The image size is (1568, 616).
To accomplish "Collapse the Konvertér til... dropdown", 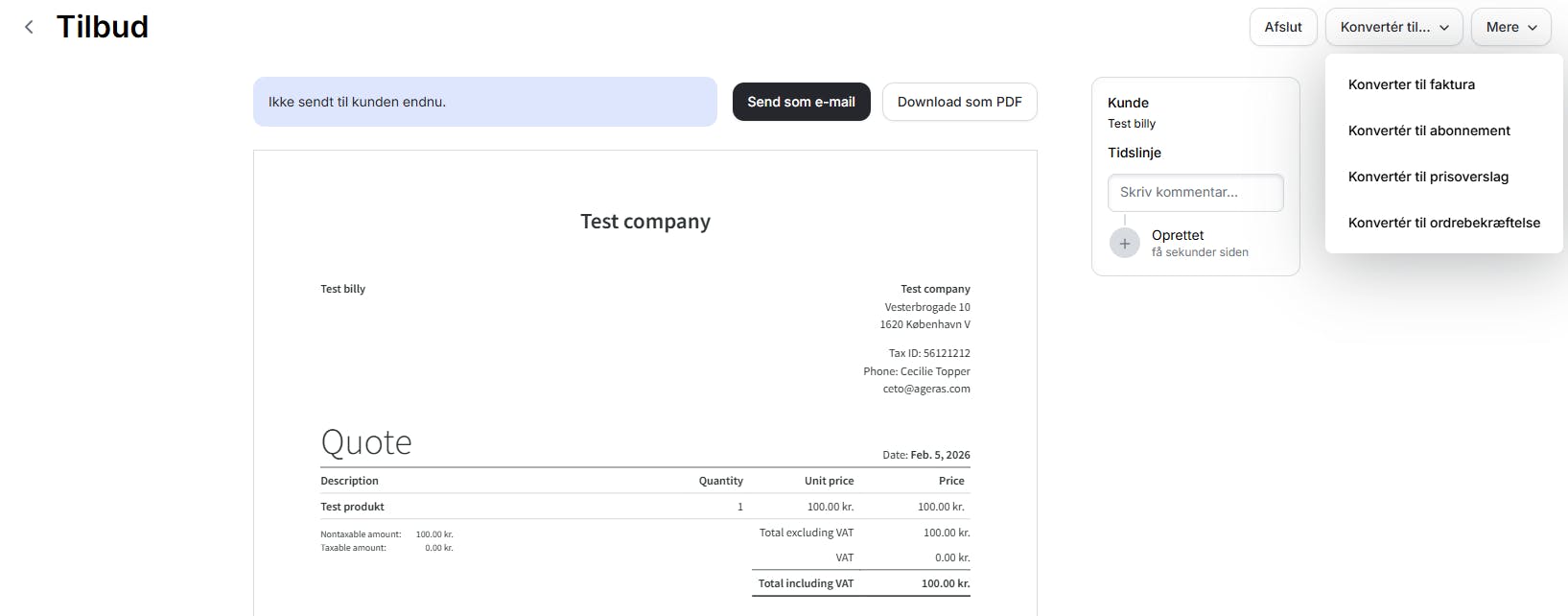I will [1393, 27].
